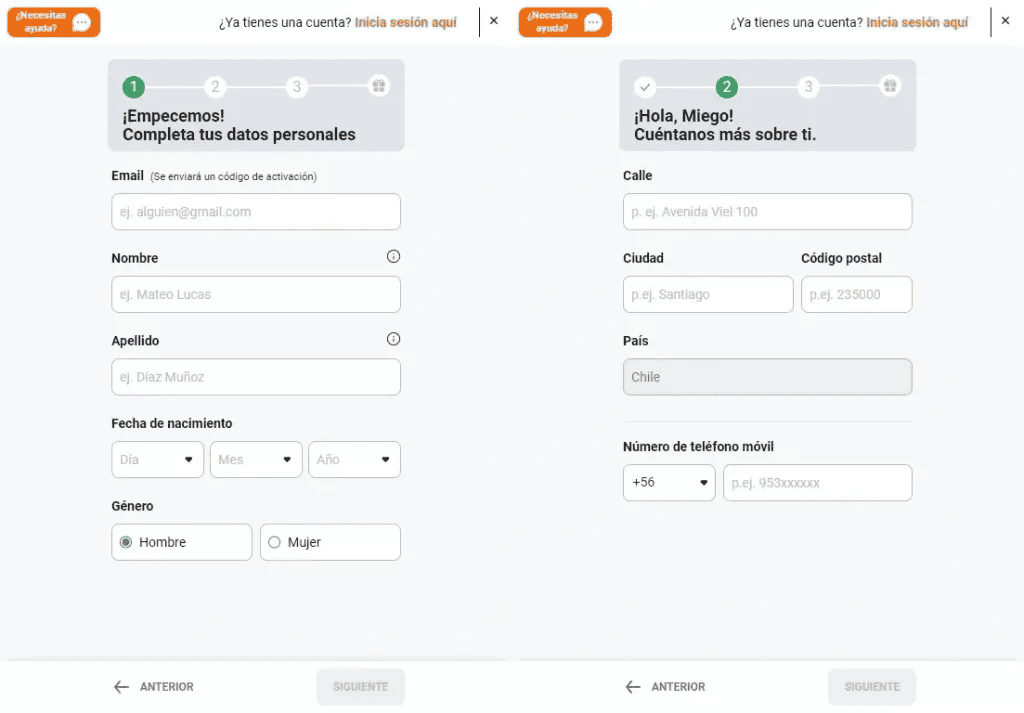Open the Año birth date dropdown
1024x713 pixels.
coord(355,460)
